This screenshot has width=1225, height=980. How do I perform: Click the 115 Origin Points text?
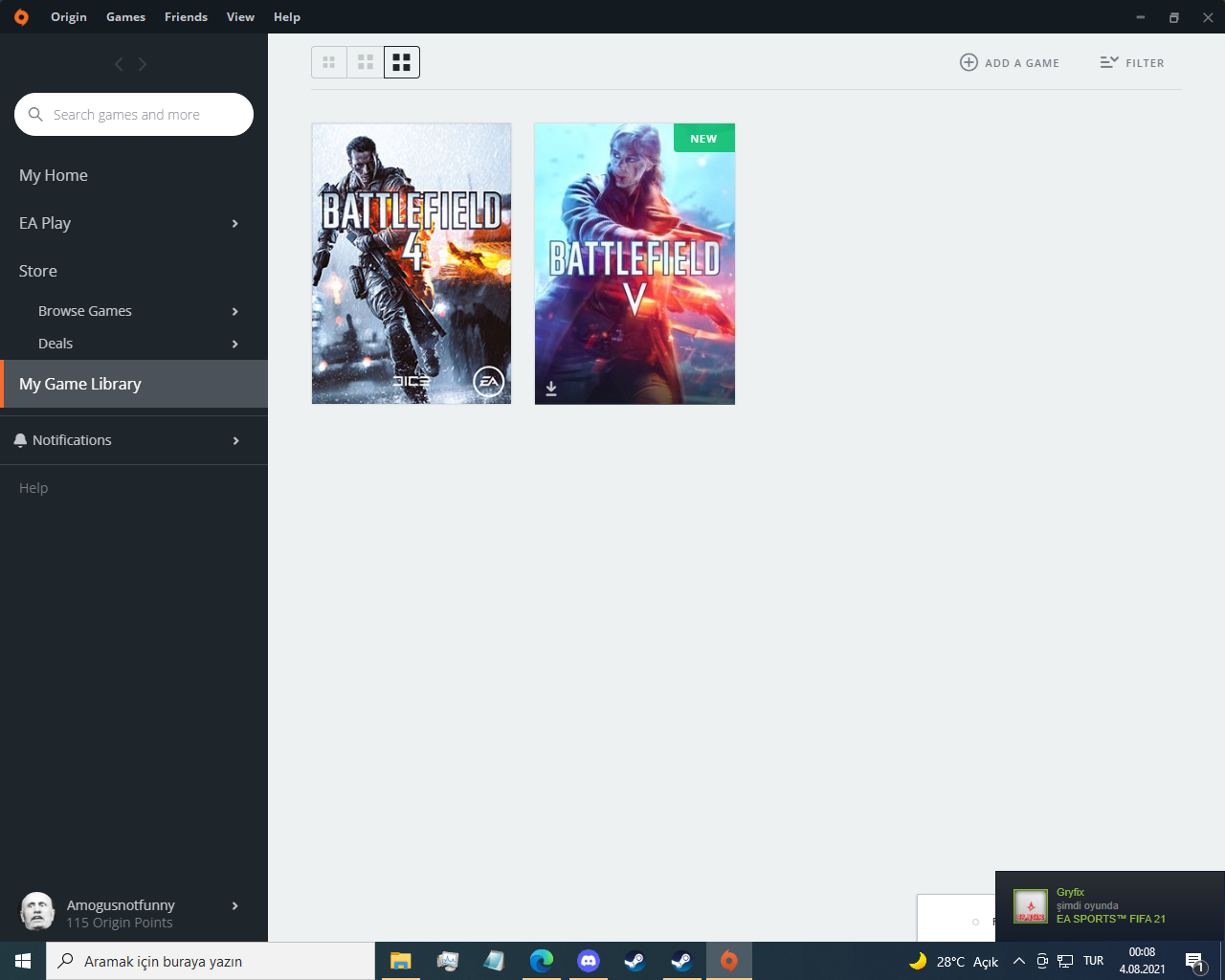[x=120, y=923]
